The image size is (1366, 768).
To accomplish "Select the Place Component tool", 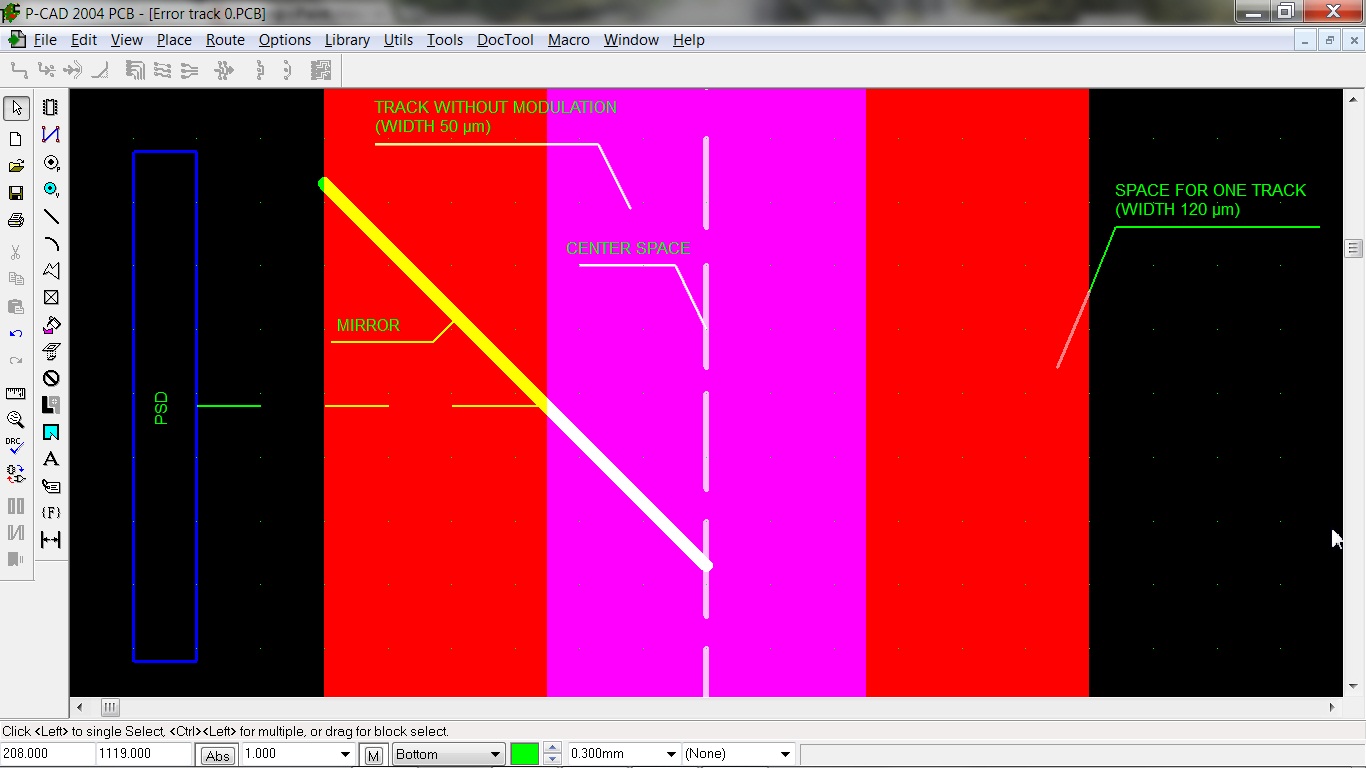I will pos(51,108).
